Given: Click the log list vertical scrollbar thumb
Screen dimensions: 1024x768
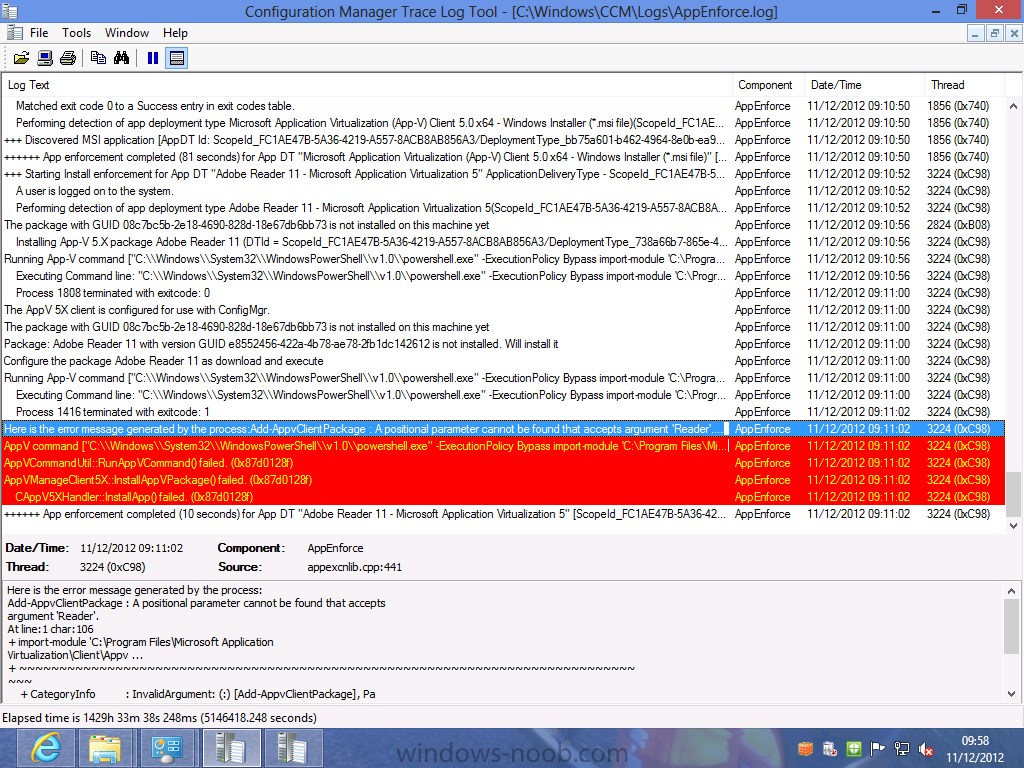Looking at the screenshot, I should [1013, 494].
